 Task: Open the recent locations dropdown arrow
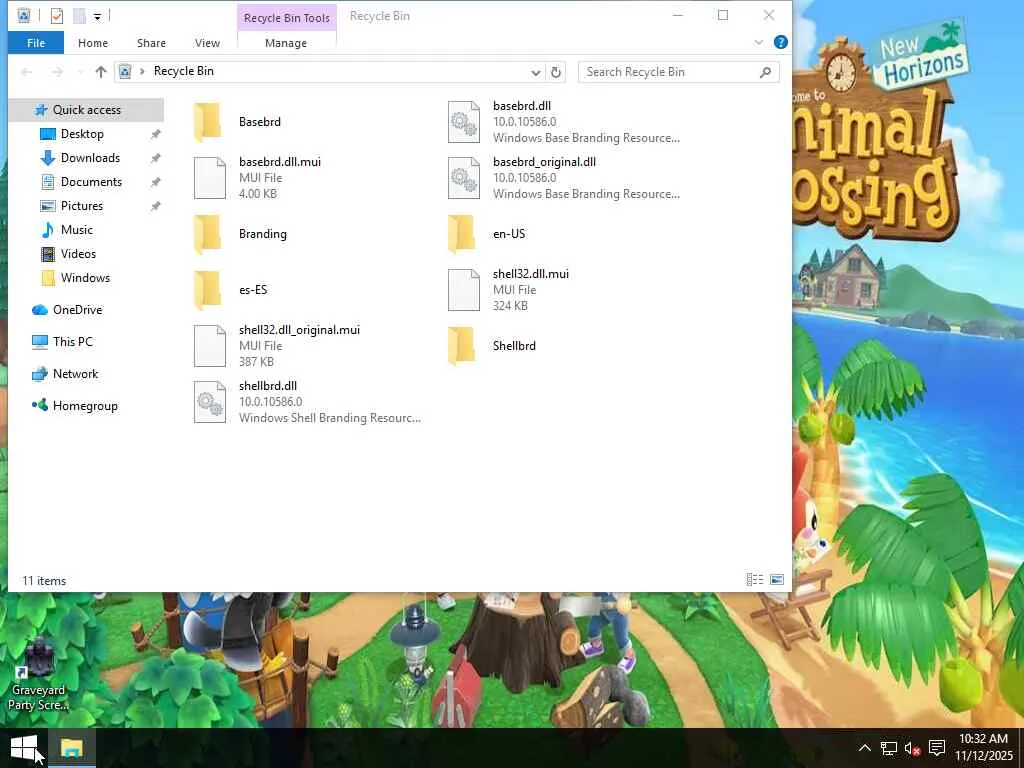click(x=80, y=72)
